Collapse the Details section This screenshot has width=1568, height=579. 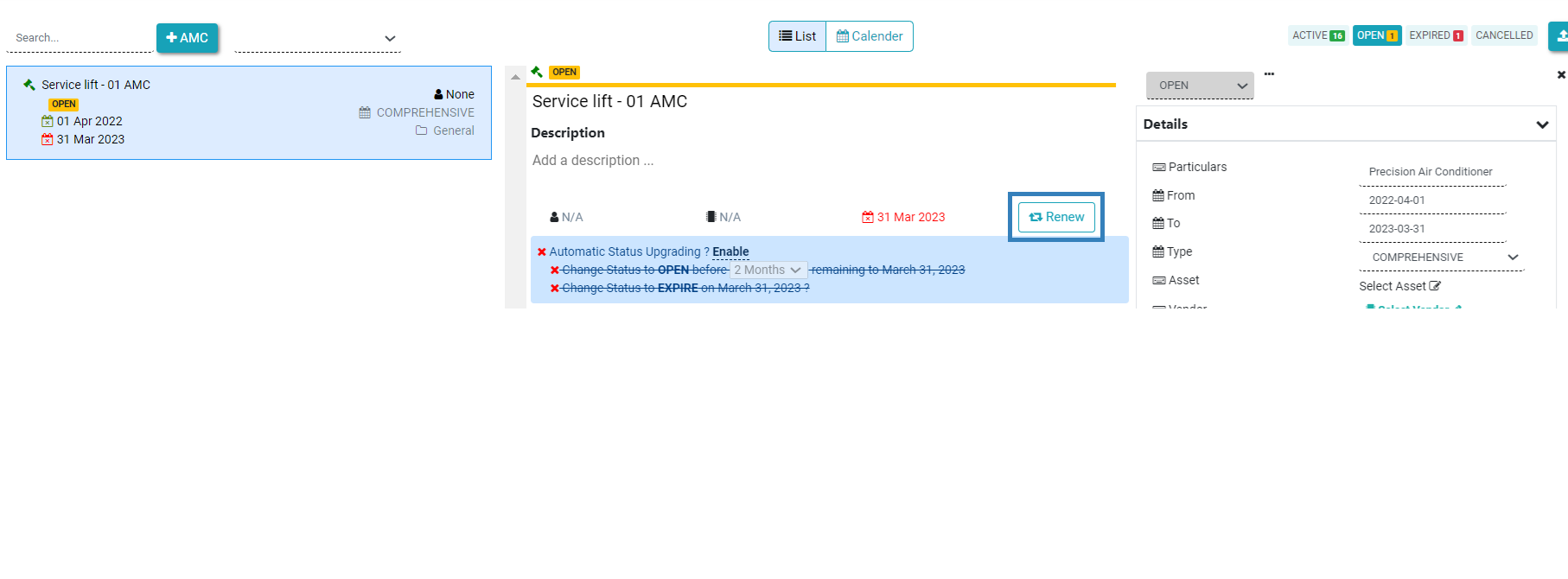click(x=1541, y=124)
